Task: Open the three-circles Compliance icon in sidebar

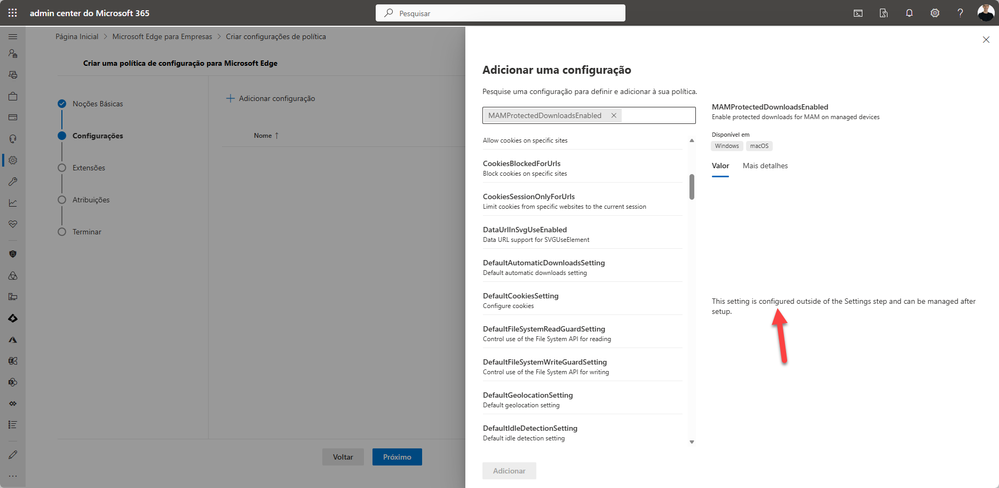Action: [13, 275]
